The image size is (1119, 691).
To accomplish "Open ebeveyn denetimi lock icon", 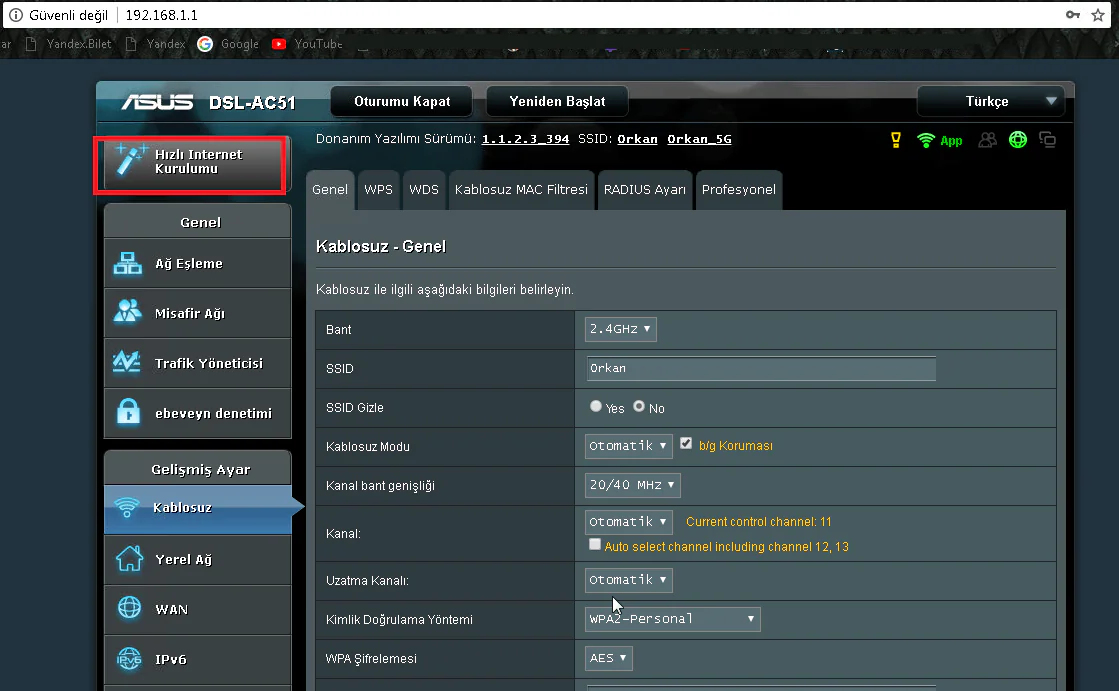I will click(128, 413).
